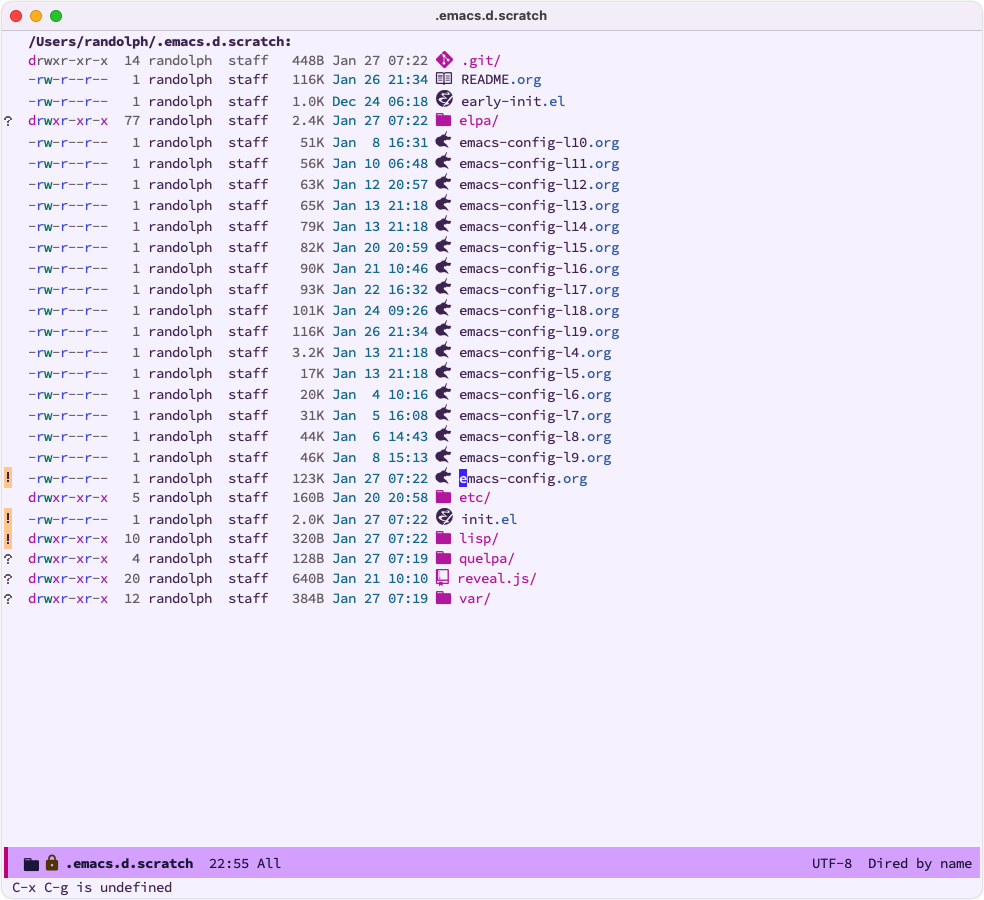This screenshot has width=984, height=900.
Task: Click the org icon next to emacs-config-l5.org
Action: click(x=444, y=372)
